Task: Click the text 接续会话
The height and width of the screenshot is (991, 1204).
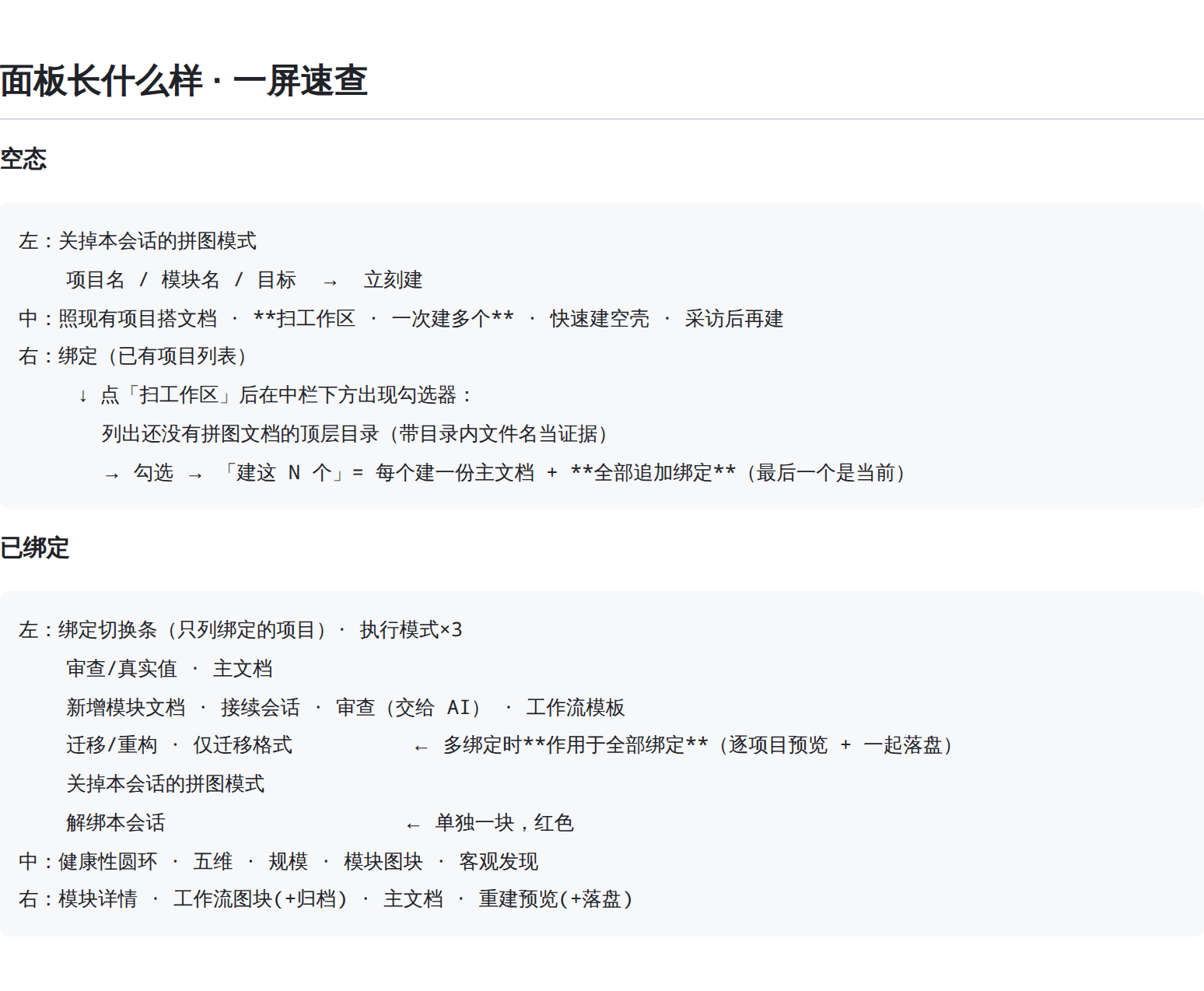Action: pyautogui.click(x=261, y=708)
